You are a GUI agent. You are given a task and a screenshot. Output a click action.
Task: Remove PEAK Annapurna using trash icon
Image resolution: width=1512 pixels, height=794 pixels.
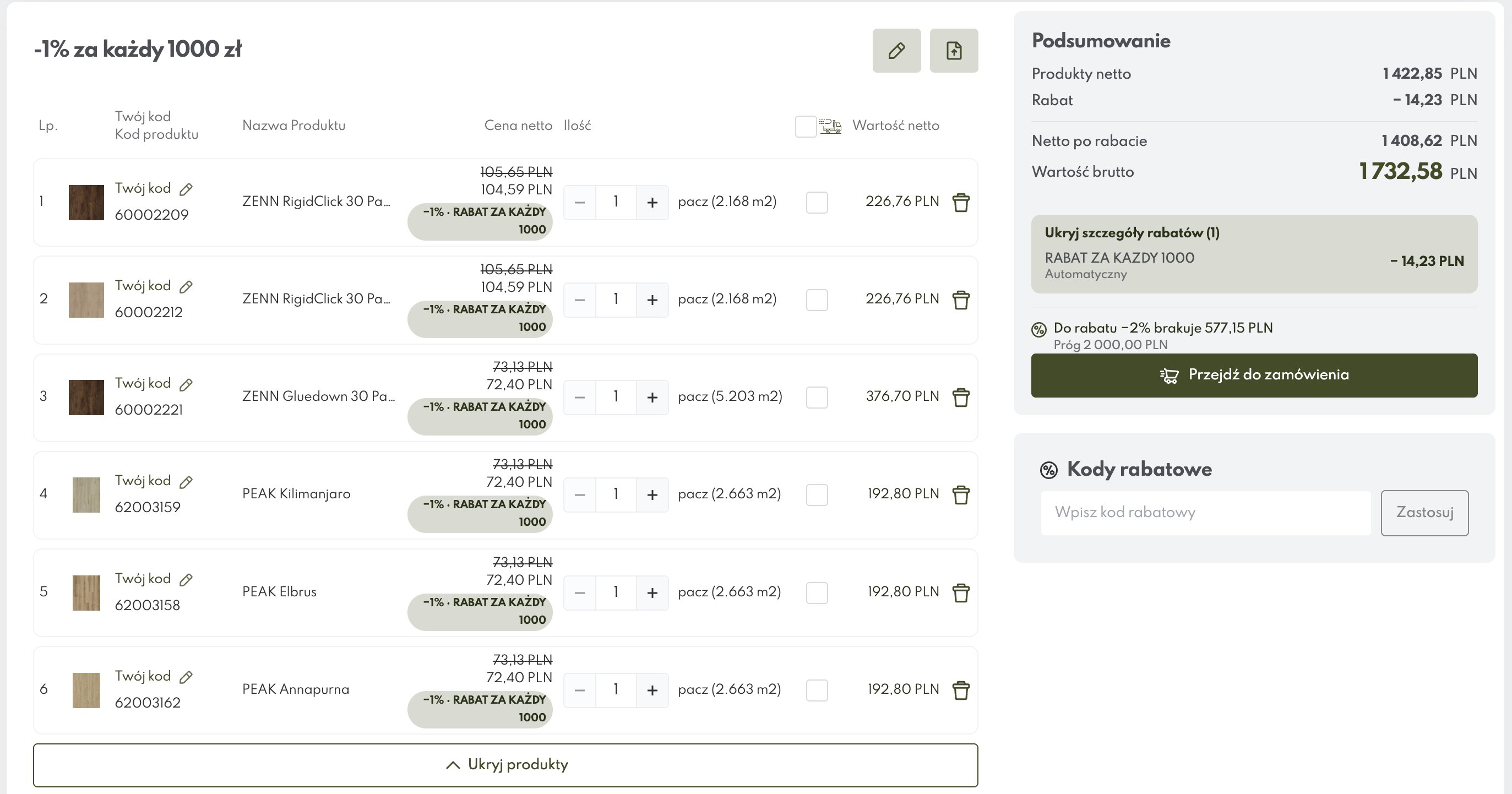click(x=961, y=690)
